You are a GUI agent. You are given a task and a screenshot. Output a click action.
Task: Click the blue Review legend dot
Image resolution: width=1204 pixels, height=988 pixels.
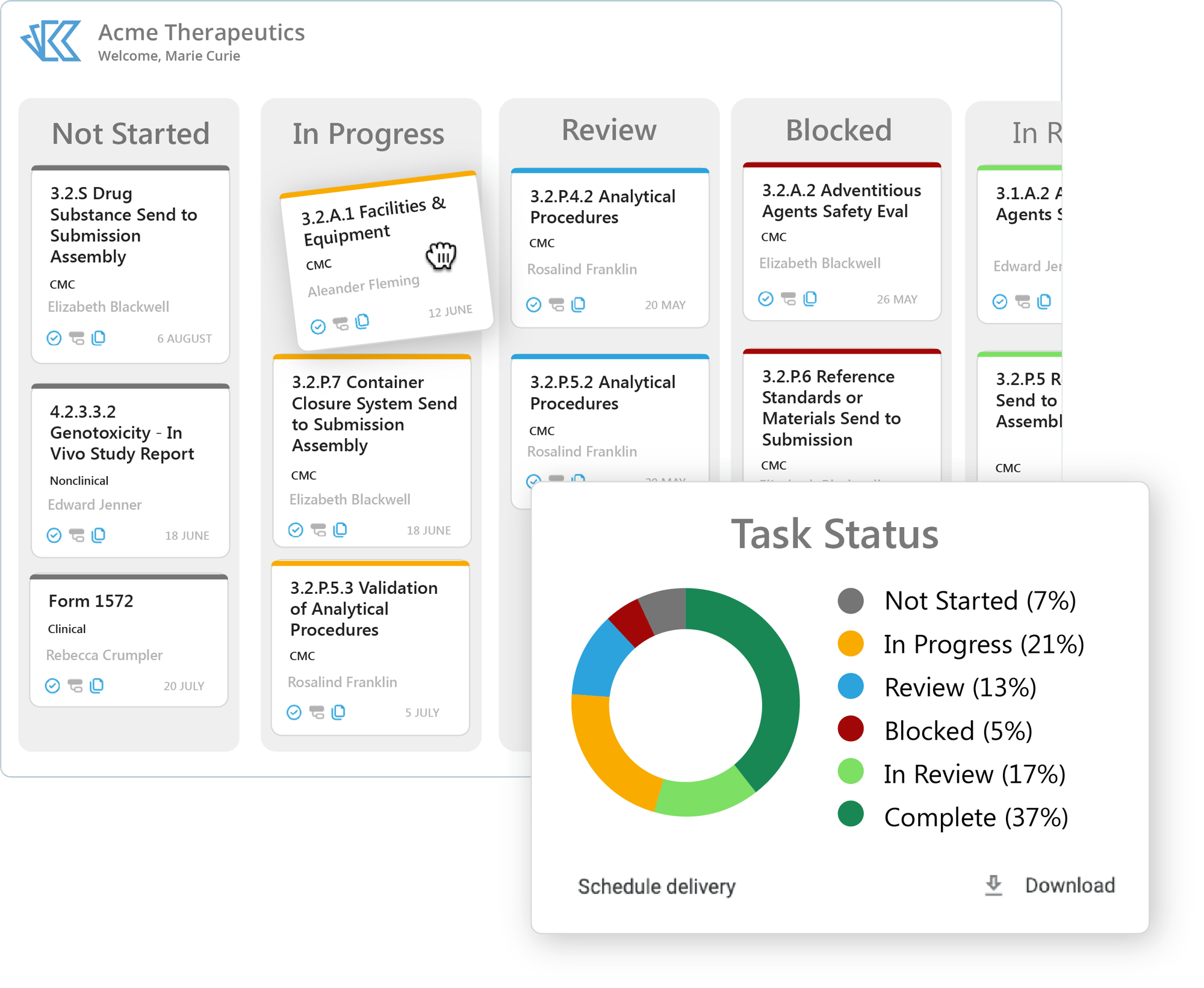(851, 686)
